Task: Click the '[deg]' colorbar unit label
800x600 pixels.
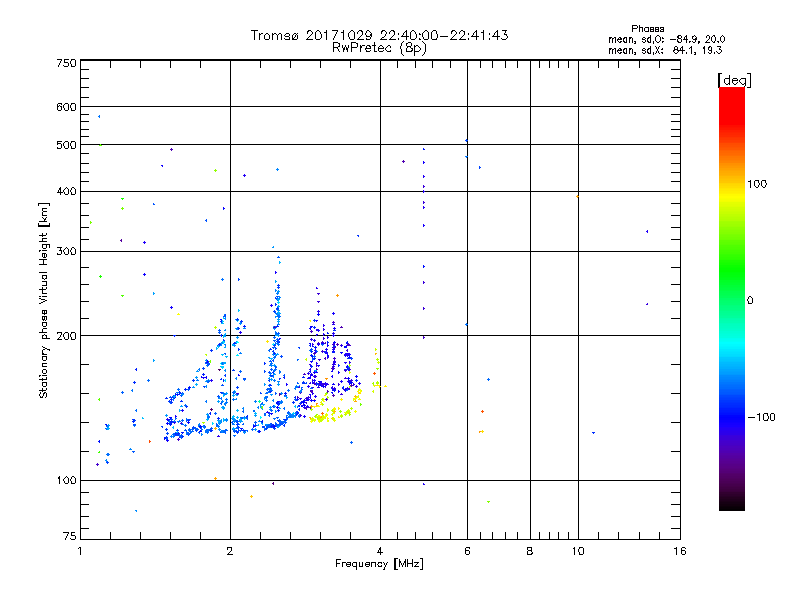Action: [734, 80]
